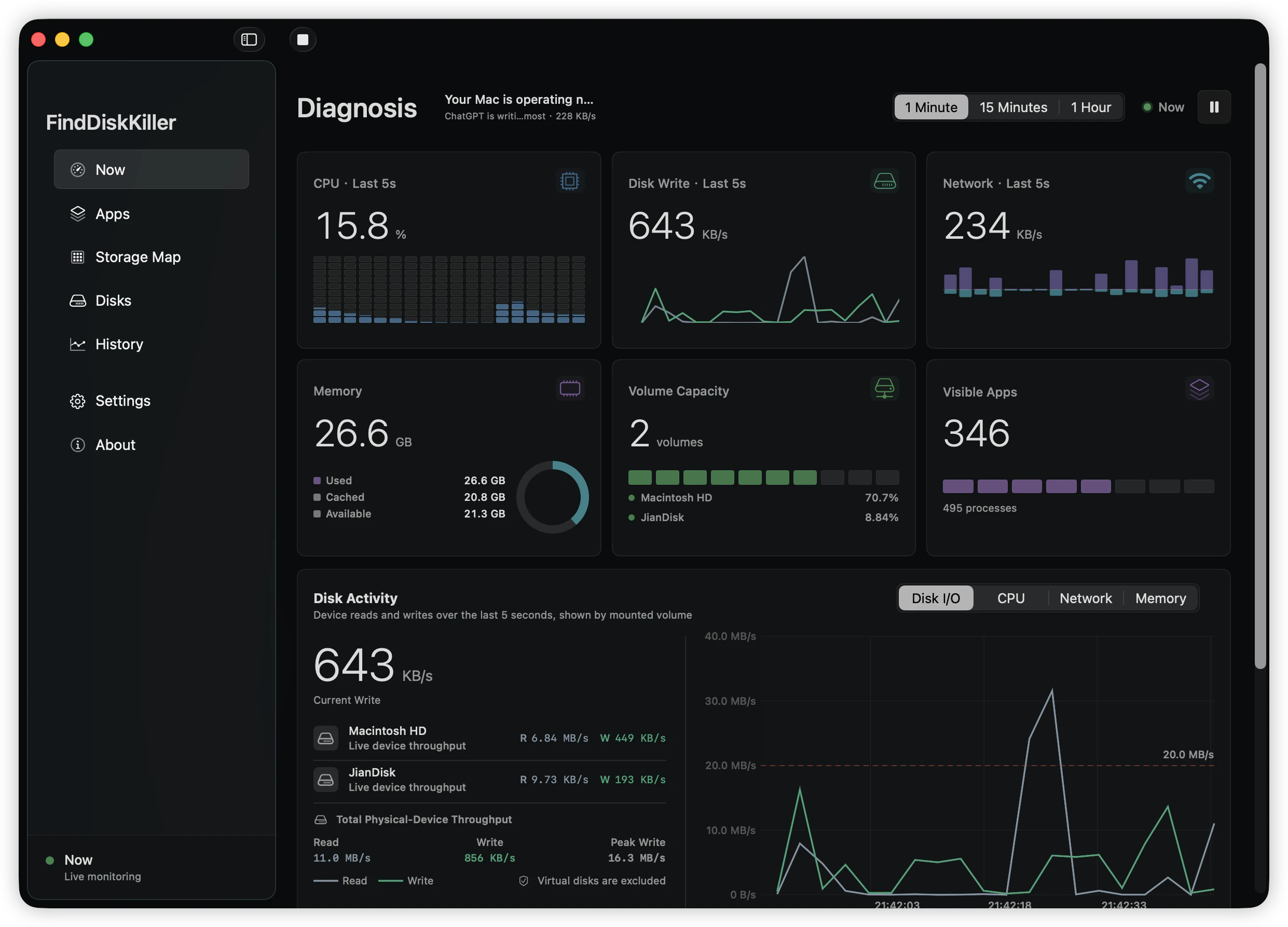
Task: Open the Apps page in sidebar
Action: click(x=152, y=213)
